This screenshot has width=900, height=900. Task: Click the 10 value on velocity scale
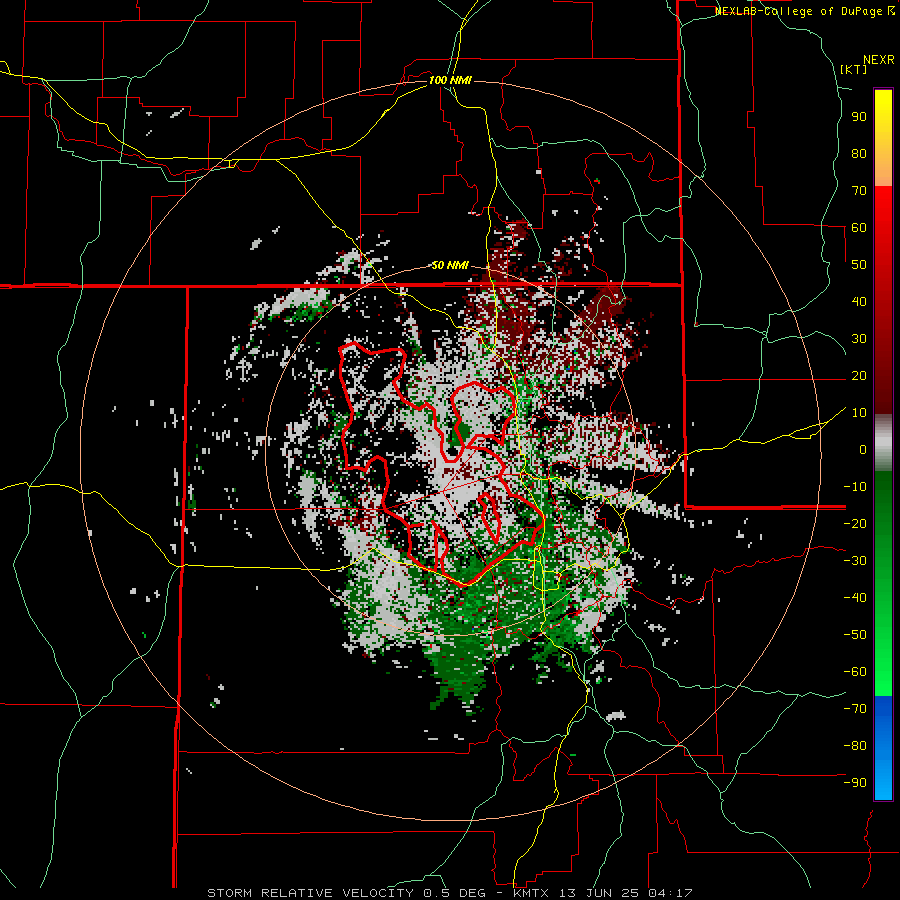pos(859,413)
